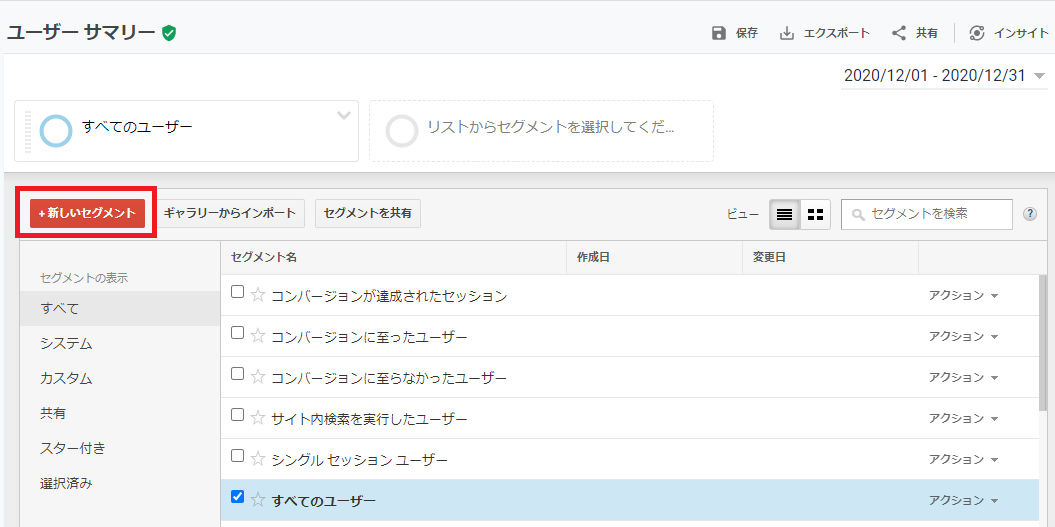Sort by 作成日 column header
Image resolution: width=1055 pixels, height=527 pixels.
click(x=655, y=258)
